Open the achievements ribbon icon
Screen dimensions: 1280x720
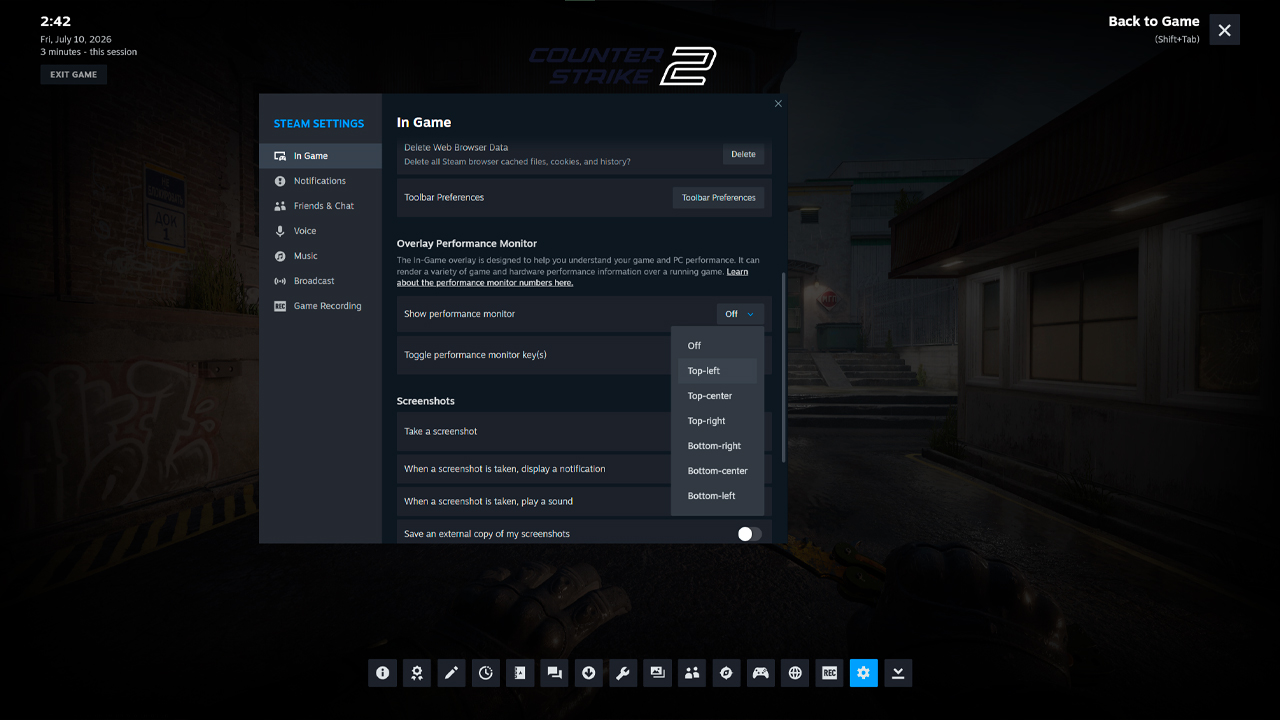coord(417,673)
